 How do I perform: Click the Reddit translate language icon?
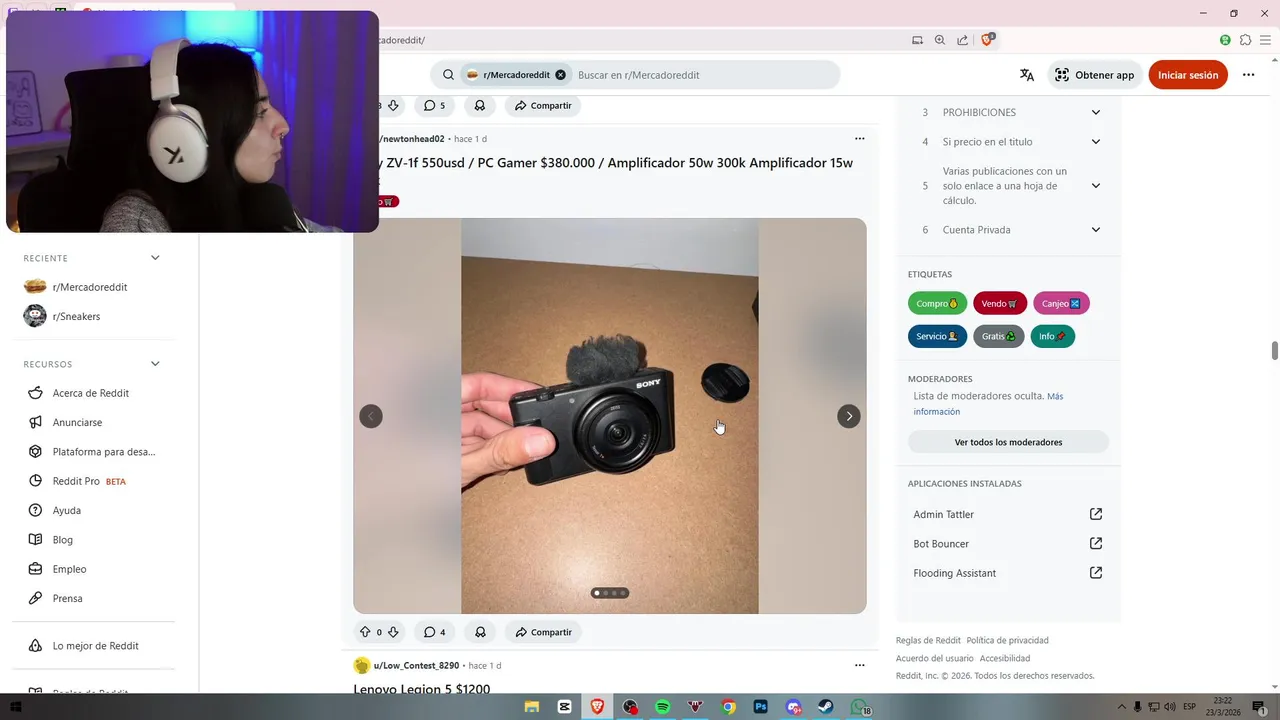(x=1027, y=75)
